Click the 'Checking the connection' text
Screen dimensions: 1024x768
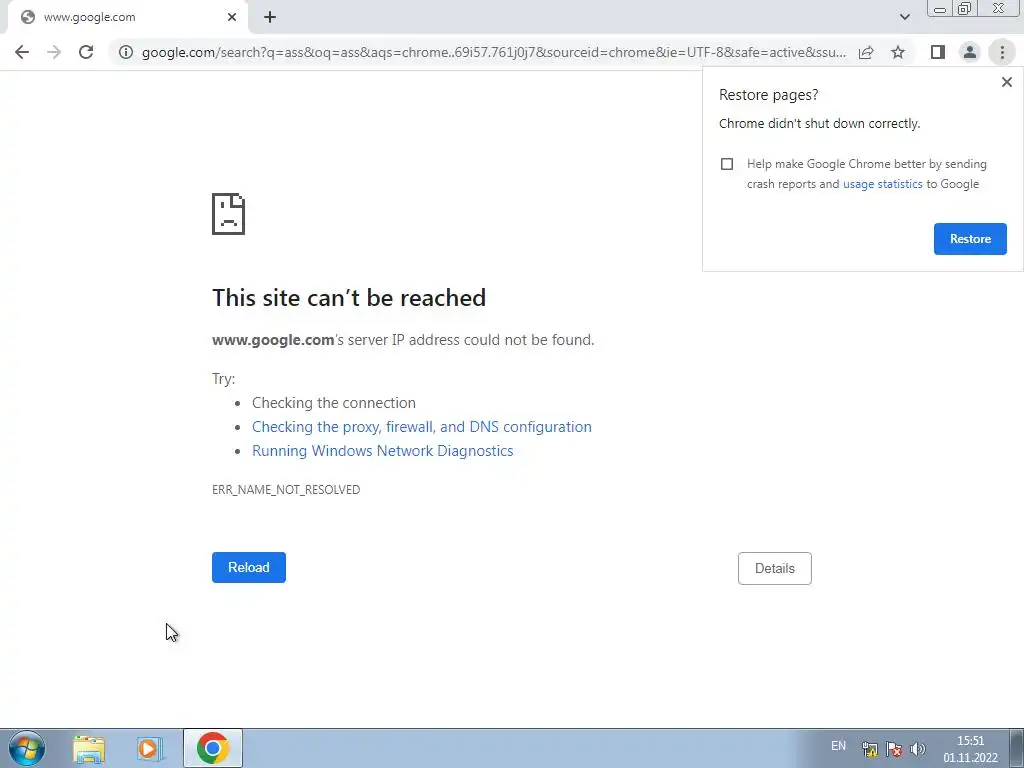pos(334,403)
